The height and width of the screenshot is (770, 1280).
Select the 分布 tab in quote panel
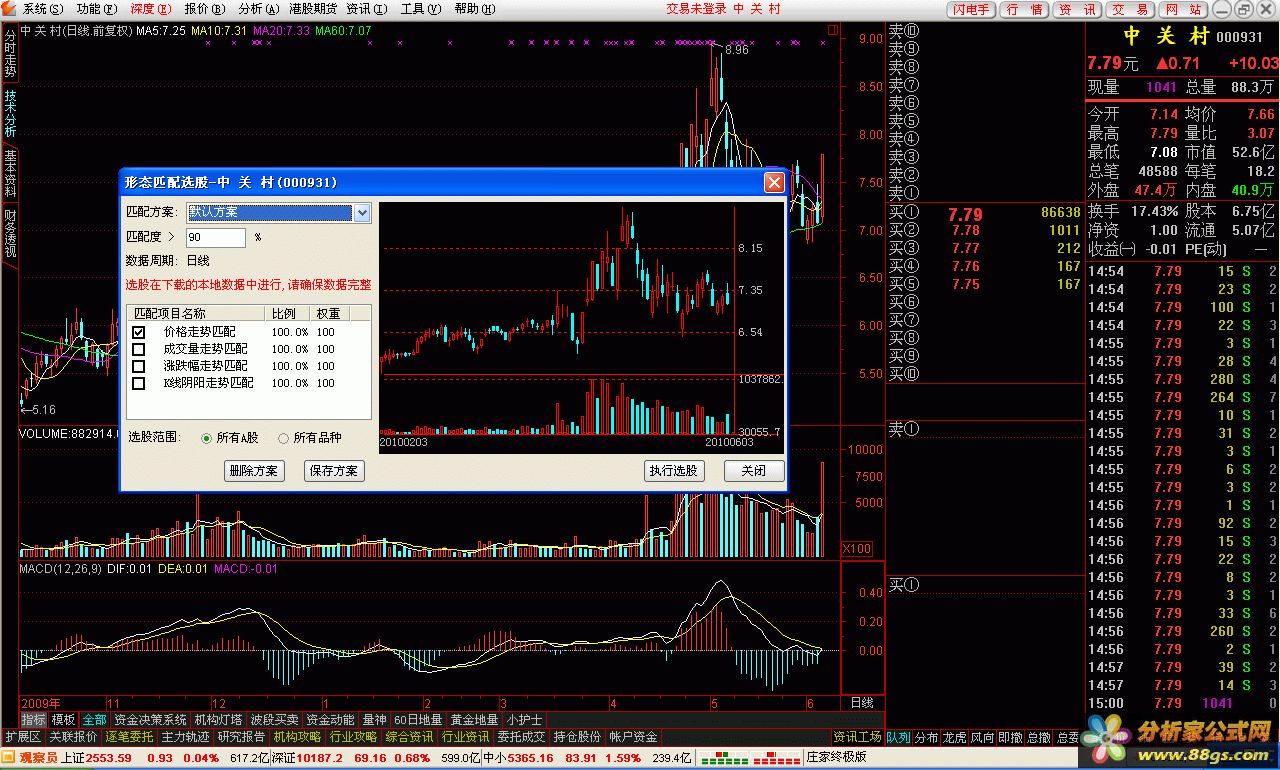[x=927, y=737]
